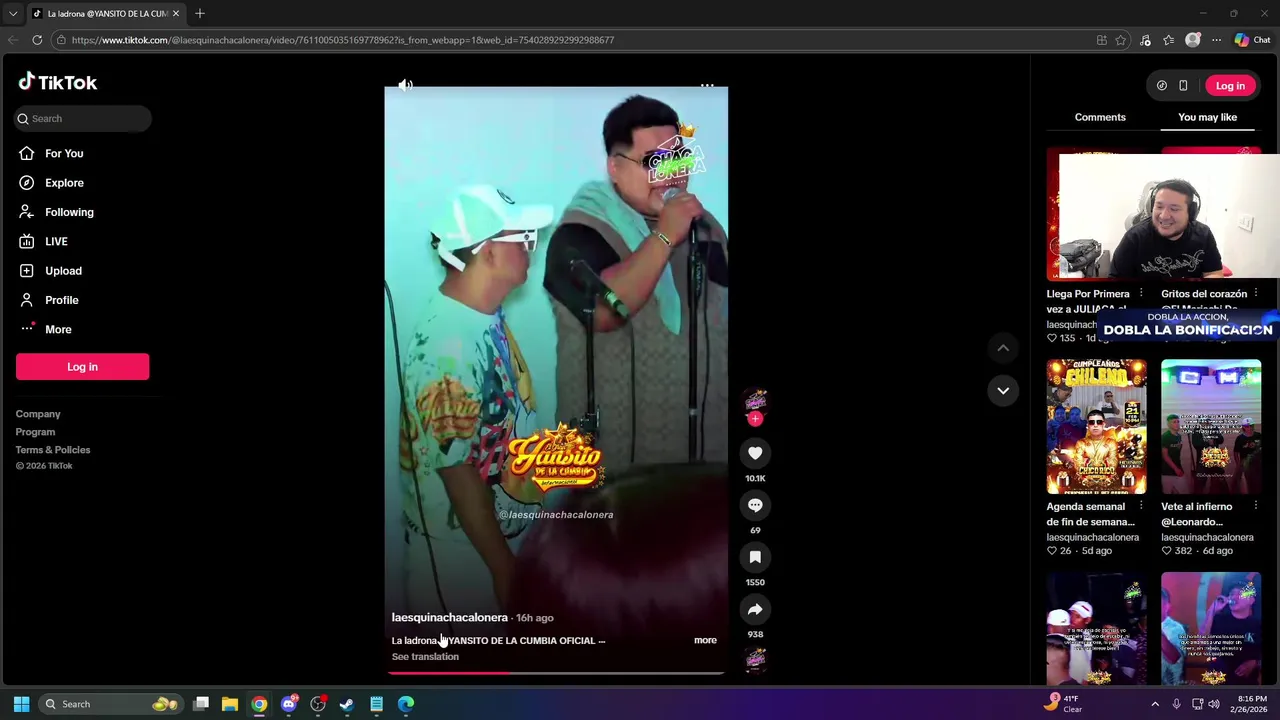Image resolution: width=1280 pixels, height=720 pixels.
Task: Go to next video with down chevron
Action: point(1003,390)
